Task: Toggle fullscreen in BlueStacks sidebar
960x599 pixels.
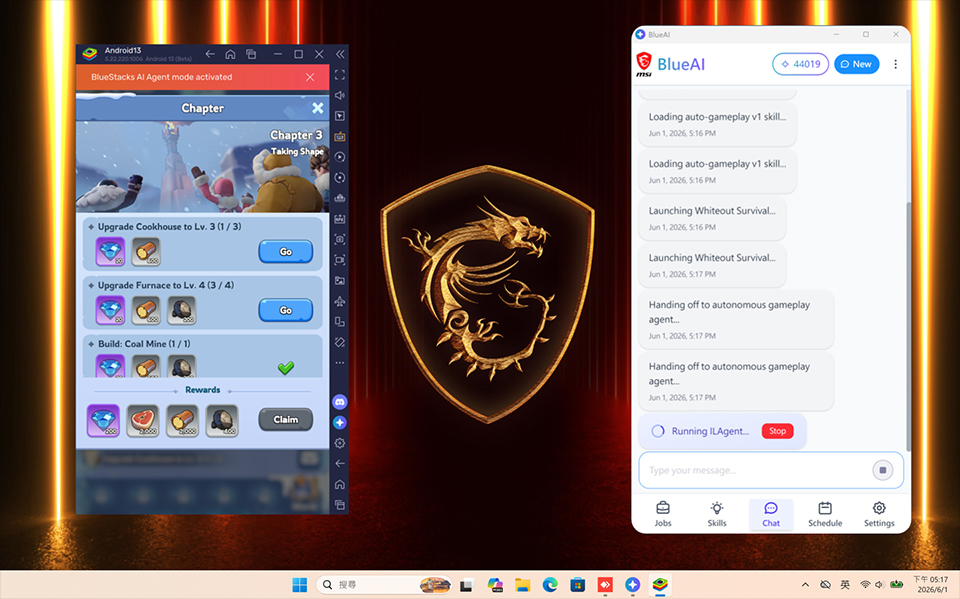Action: click(x=340, y=75)
